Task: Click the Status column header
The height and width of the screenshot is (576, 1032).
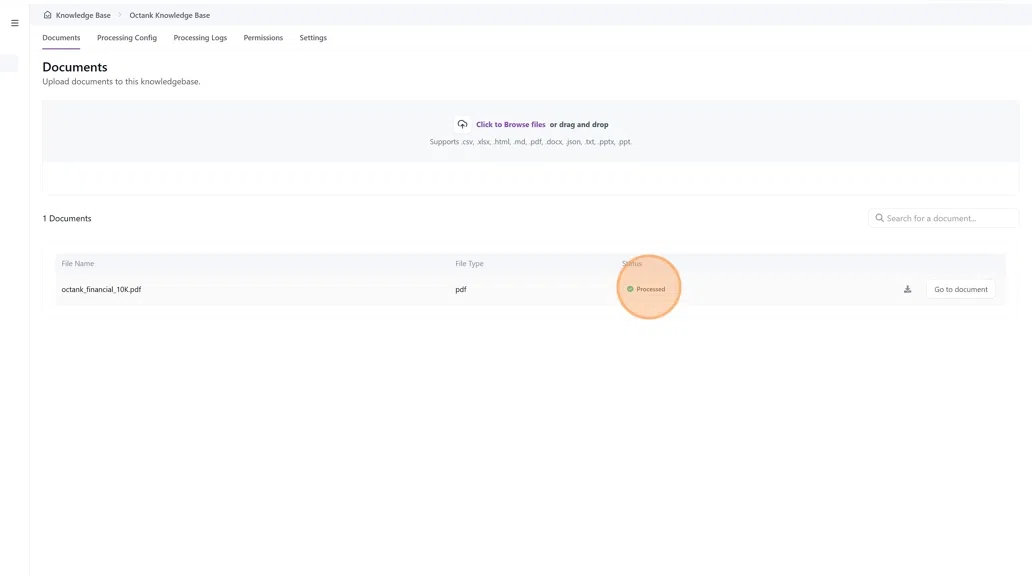Action: click(632, 264)
